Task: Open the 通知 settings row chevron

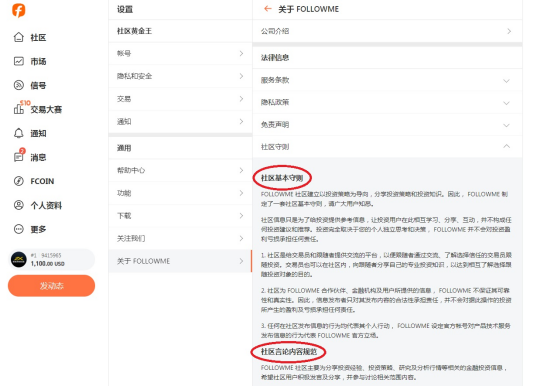Action: (x=241, y=121)
